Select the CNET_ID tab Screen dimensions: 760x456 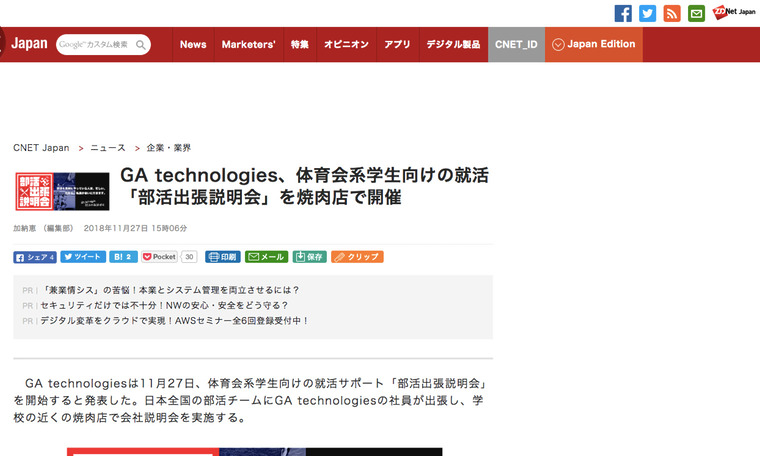(x=516, y=44)
